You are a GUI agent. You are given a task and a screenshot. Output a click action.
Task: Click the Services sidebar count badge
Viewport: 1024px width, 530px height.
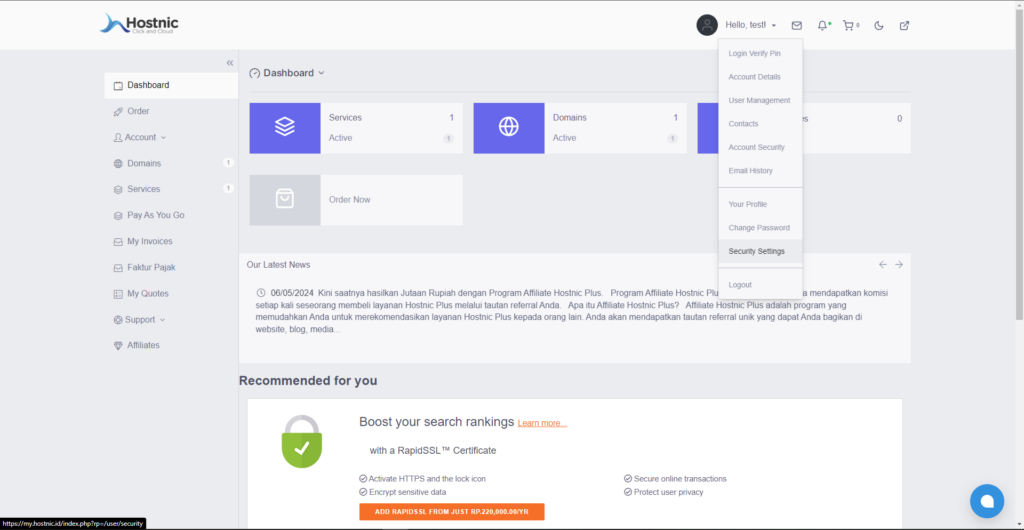(228, 189)
